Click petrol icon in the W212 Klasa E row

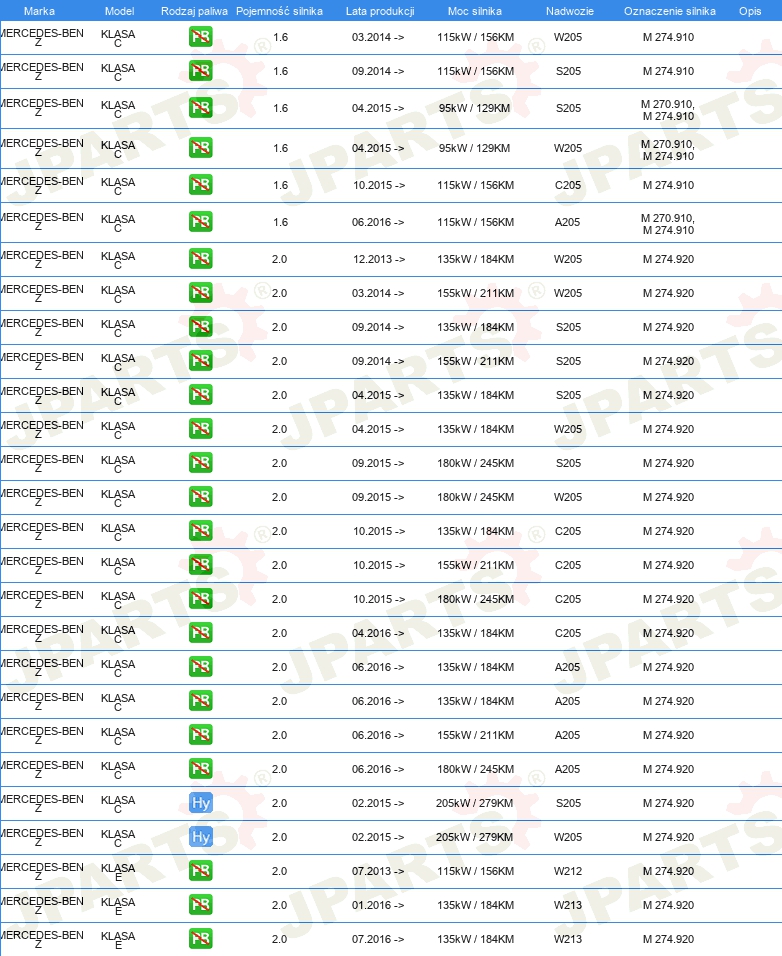[201, 871]
